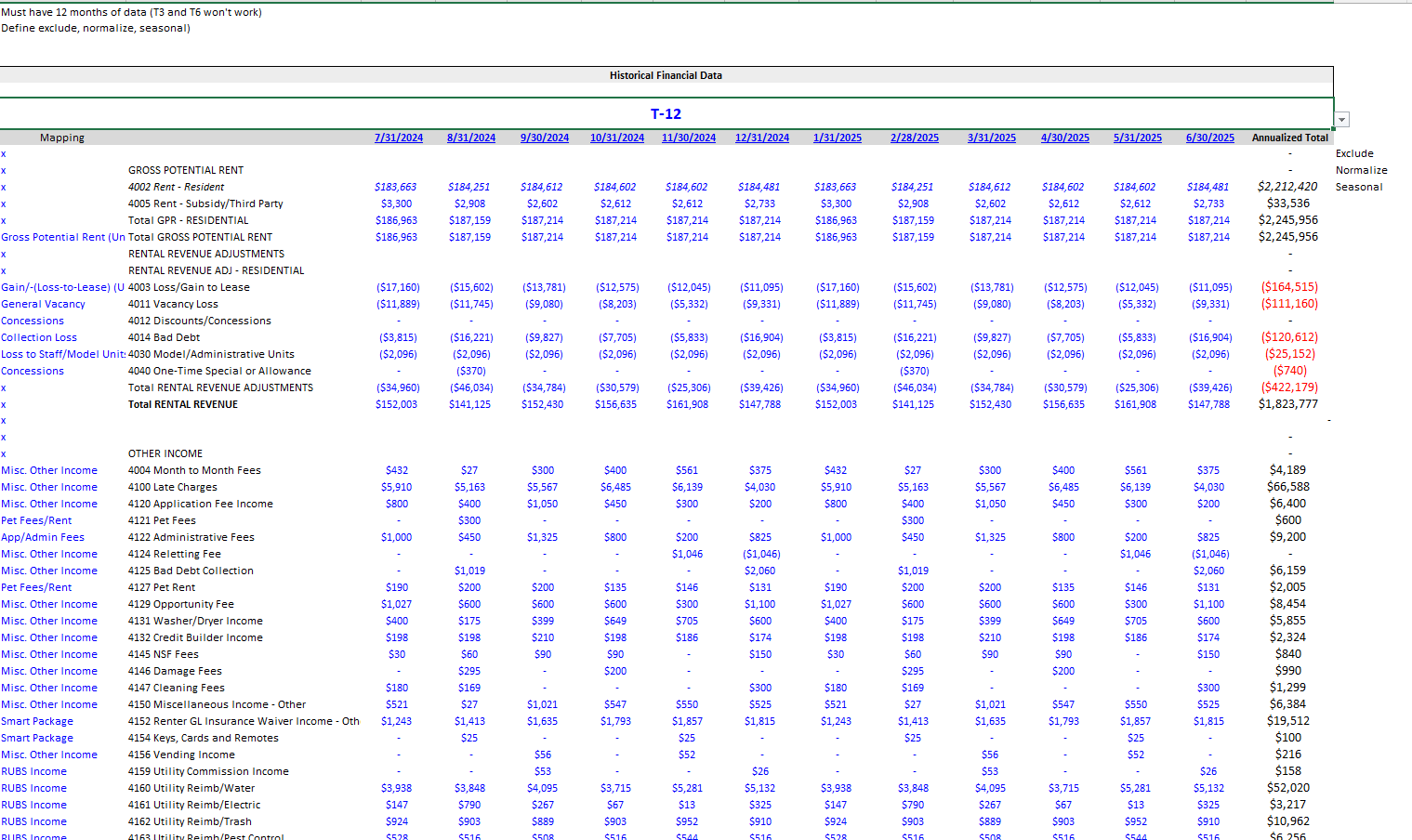Click the 8/31/2024 column header
Screen dimensions: 1412x840
click(x=471, y=138)
